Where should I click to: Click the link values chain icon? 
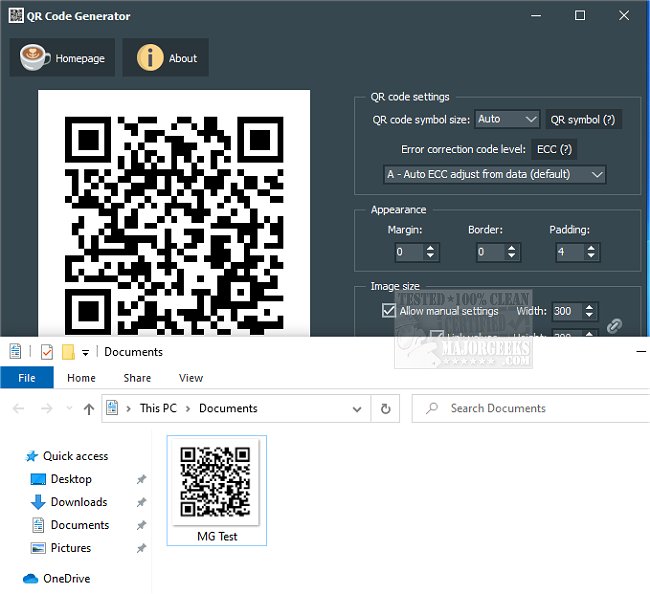coord(614,326)
